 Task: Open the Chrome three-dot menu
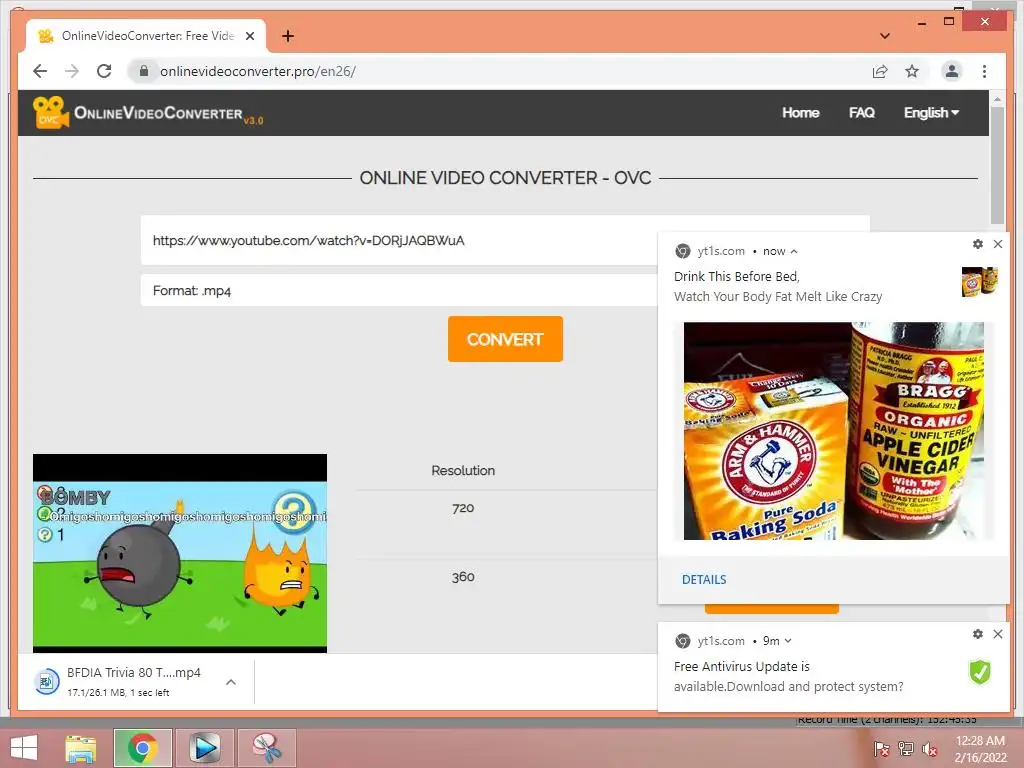[x=984, y=71]
